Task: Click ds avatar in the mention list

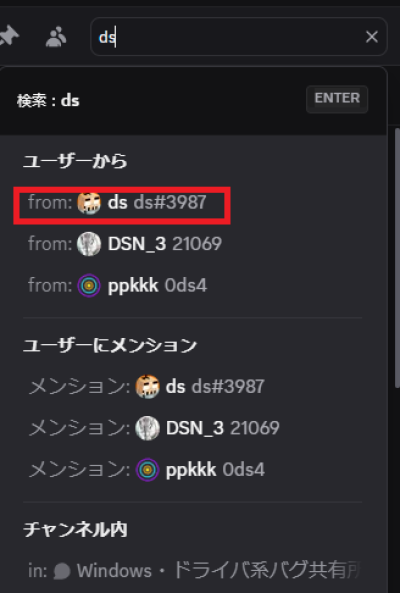Action: point(147,387)
